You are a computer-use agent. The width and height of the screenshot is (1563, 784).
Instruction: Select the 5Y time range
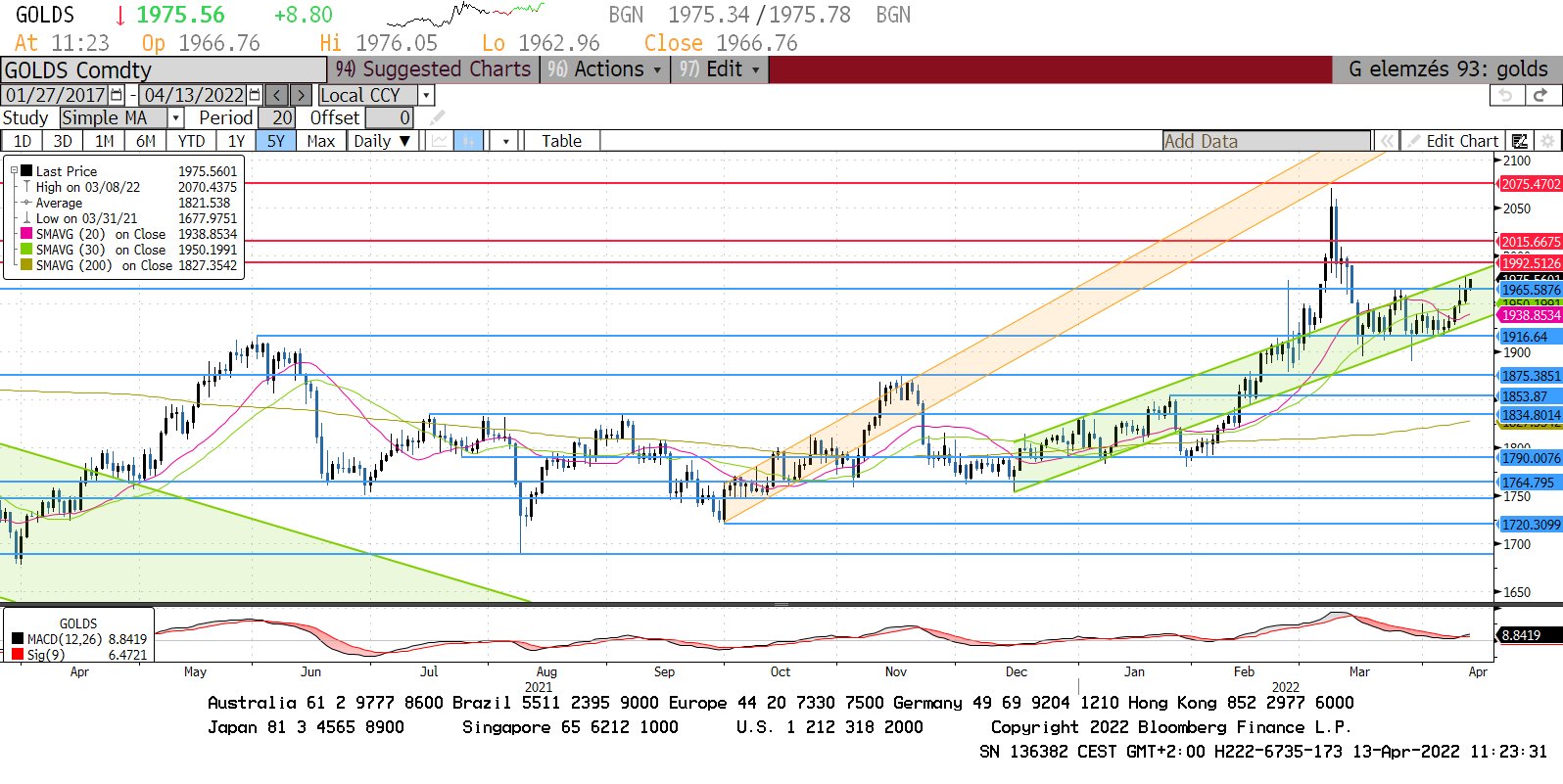276,141
